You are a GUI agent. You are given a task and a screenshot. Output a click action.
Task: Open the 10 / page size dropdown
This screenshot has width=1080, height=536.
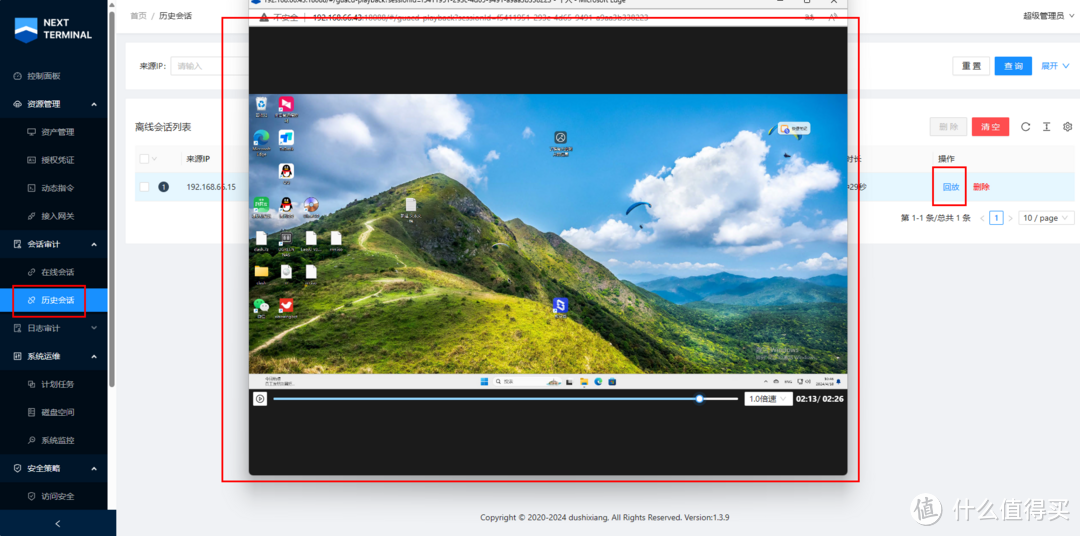(x=1046, y=218)
